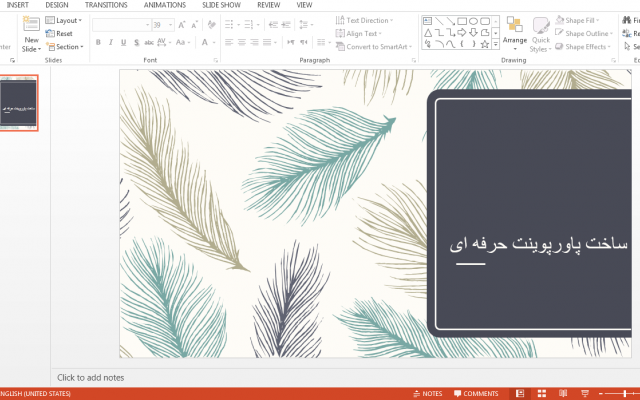Select the Text Box shape in gallery

pos(427,21)
